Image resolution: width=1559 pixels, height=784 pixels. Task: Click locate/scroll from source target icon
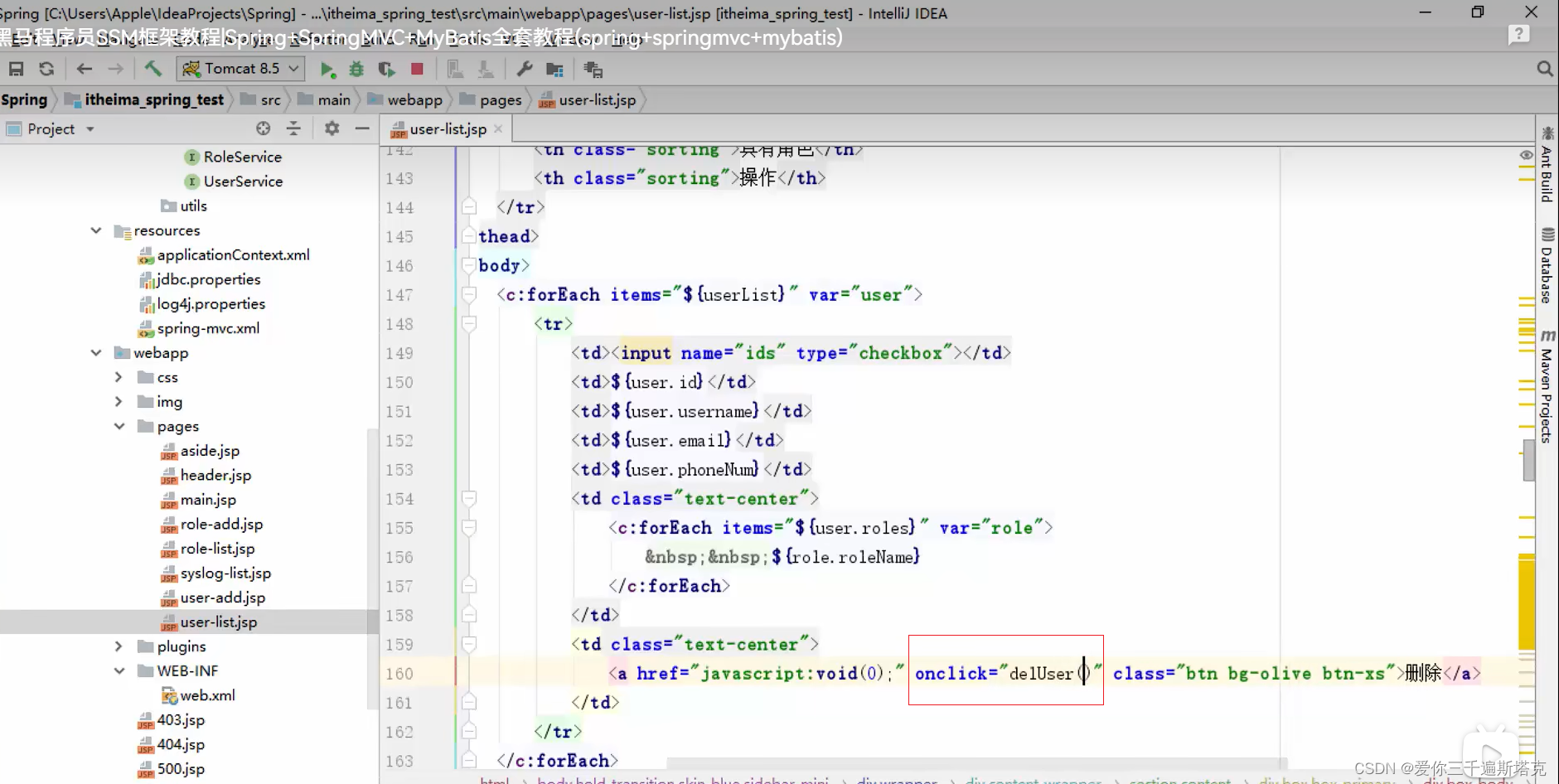(263, 128)
